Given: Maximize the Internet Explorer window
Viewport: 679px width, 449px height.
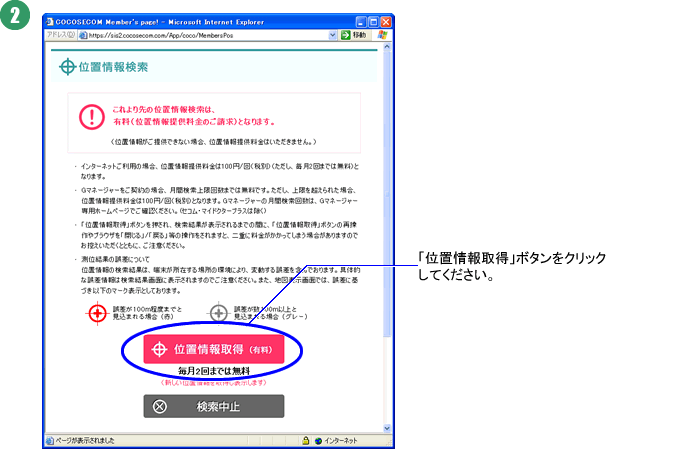Looking at the screenshot, I should [373, 22].
